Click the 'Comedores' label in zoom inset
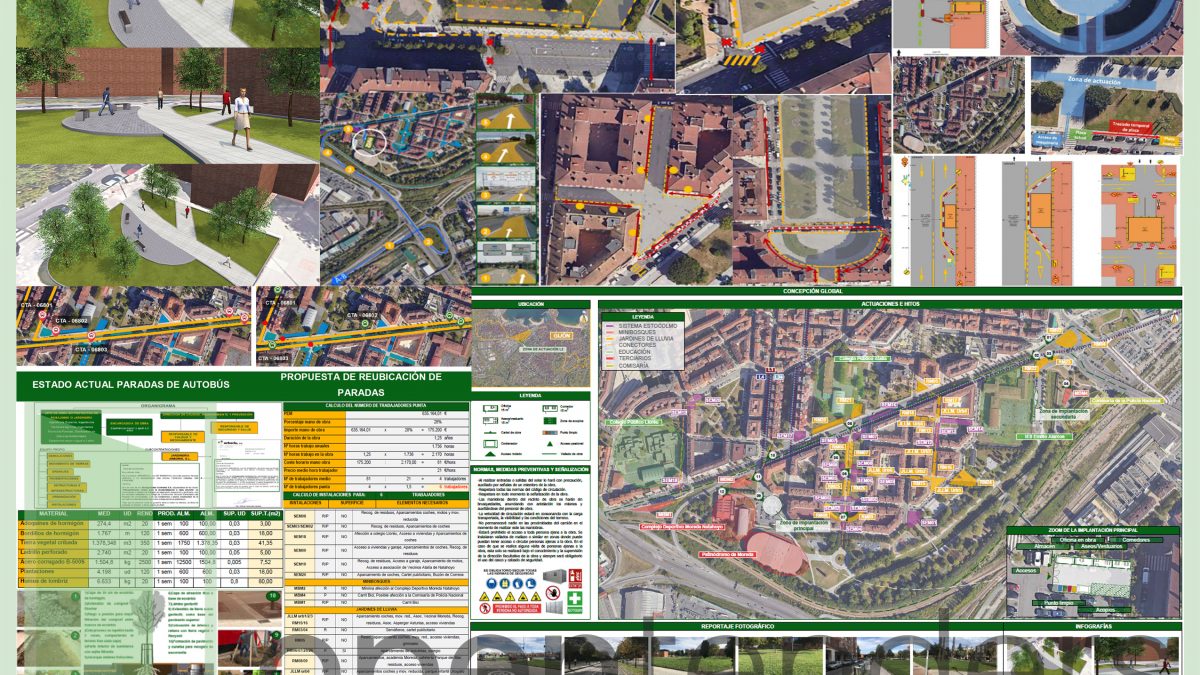The height and width of the screenshot is (675, 1200). coord(1135,539)
